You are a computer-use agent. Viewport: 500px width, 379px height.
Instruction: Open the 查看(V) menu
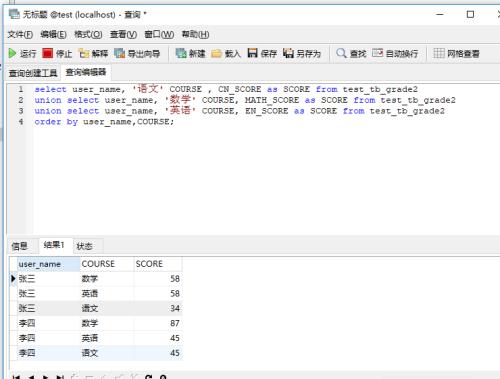click(x=123, y=34)
